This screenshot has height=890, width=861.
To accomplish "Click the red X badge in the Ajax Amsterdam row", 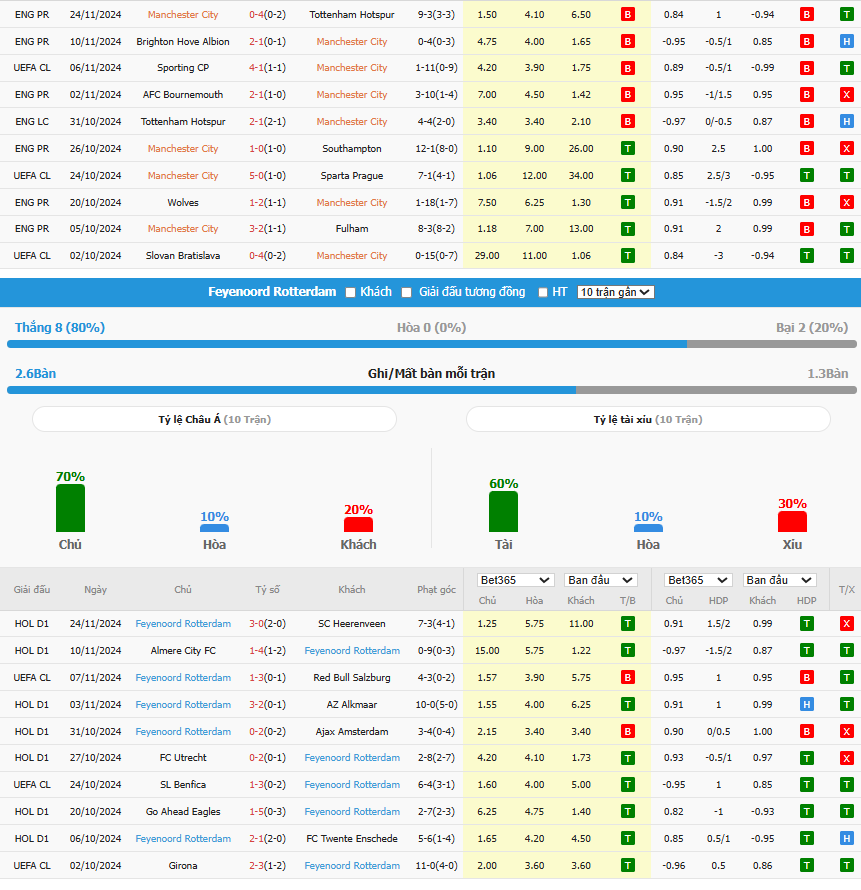I will [x=846, y=732].
